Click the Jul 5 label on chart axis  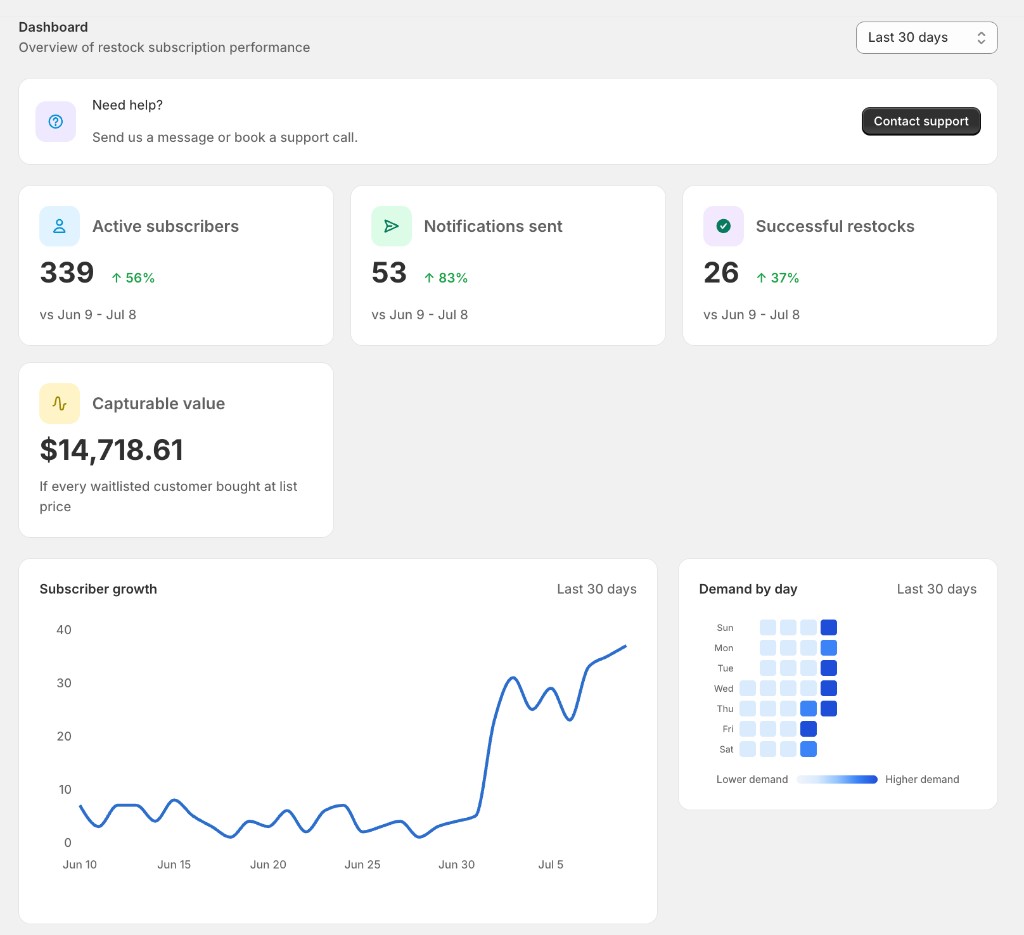tap(551, 864)
